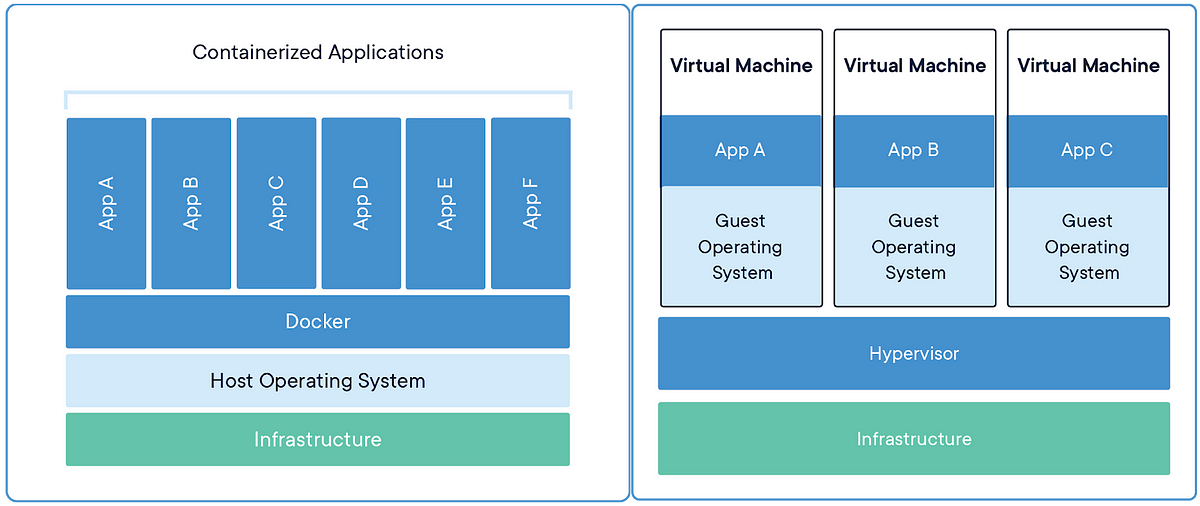Select Infrastructure bar below Hypervisor
1200x506 pixels.
coord(914,439)
